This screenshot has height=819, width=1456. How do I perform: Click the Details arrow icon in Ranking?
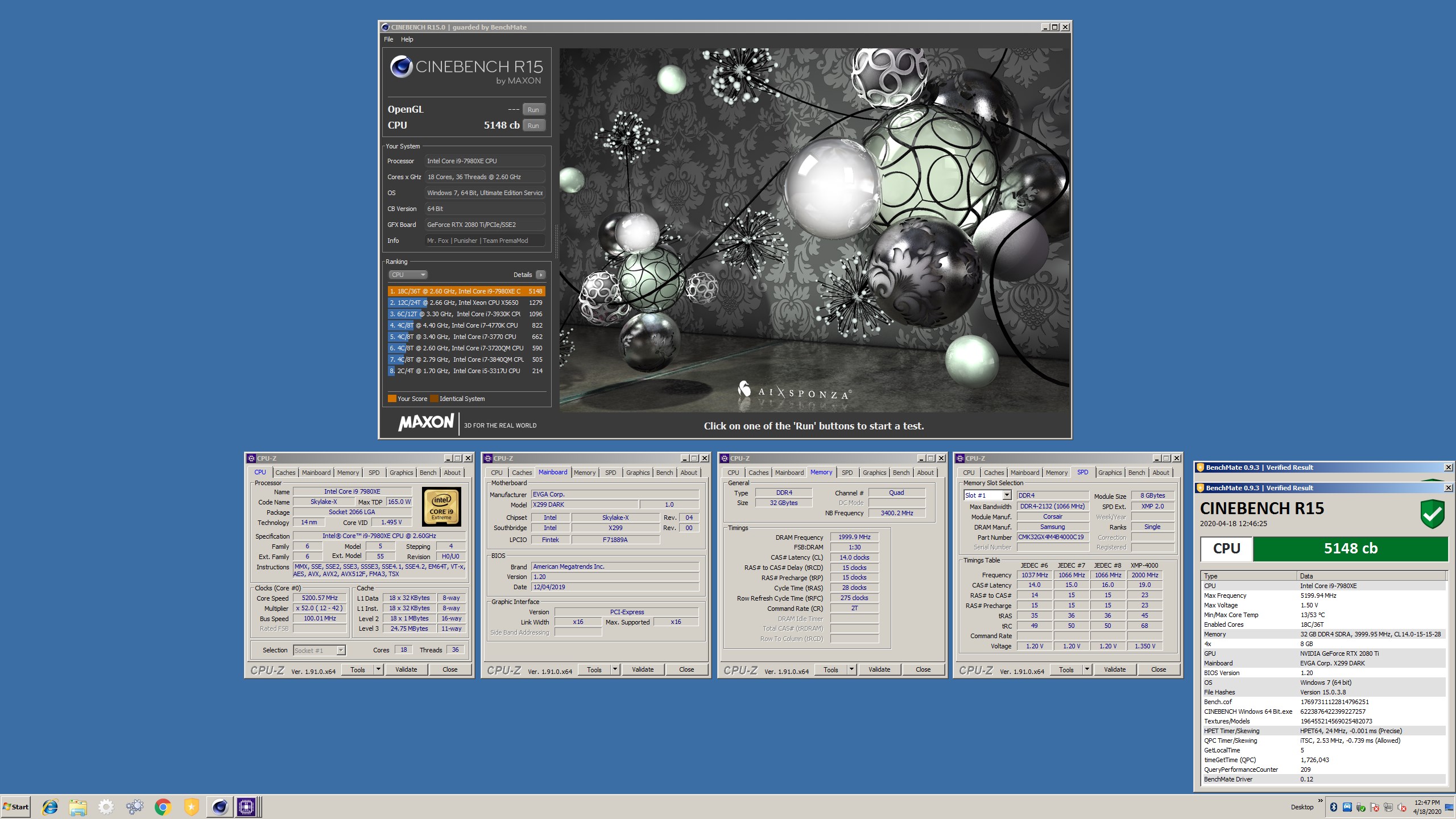pos(540,275)
